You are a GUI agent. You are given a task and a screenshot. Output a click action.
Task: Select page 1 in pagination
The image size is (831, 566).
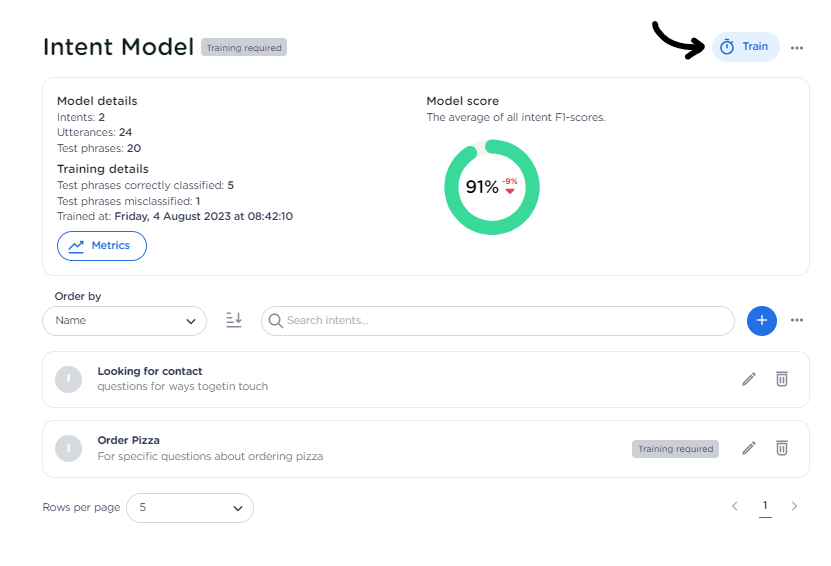pos(765,507)
